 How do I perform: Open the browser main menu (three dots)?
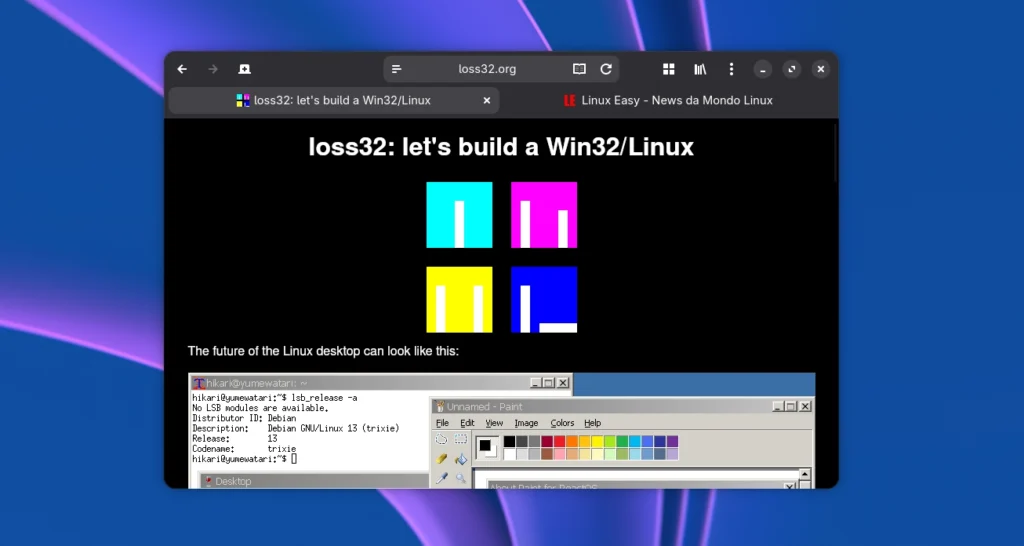731,69
